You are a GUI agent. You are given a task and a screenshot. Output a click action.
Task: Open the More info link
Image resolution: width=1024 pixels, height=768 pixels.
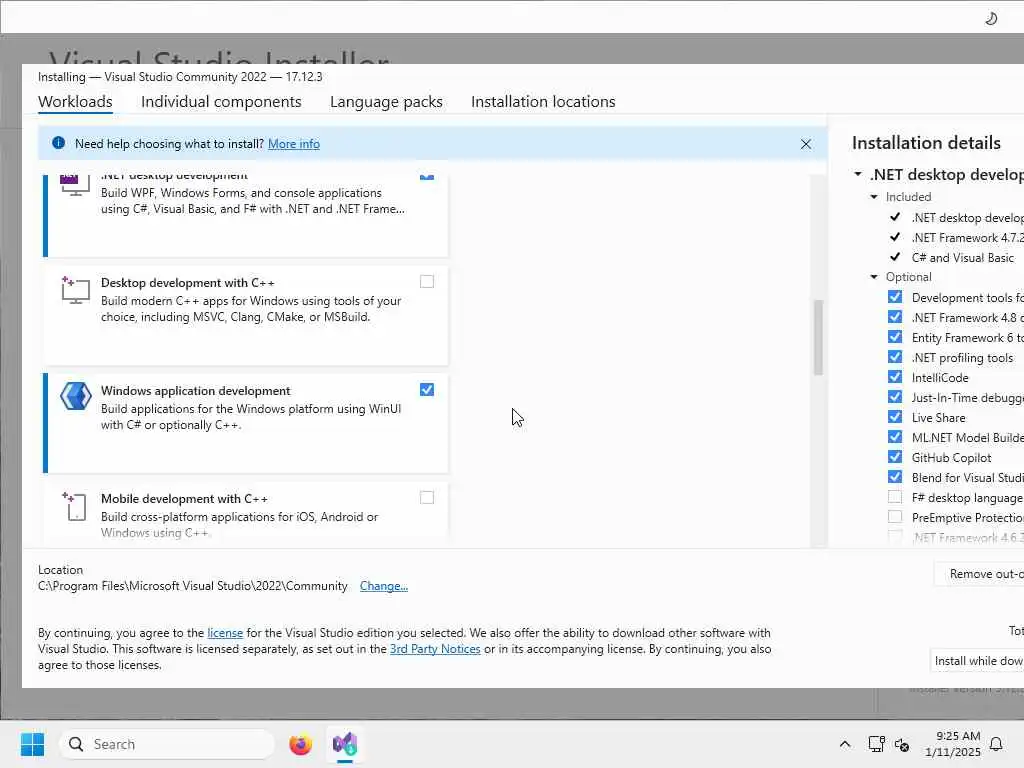[294, 144]
